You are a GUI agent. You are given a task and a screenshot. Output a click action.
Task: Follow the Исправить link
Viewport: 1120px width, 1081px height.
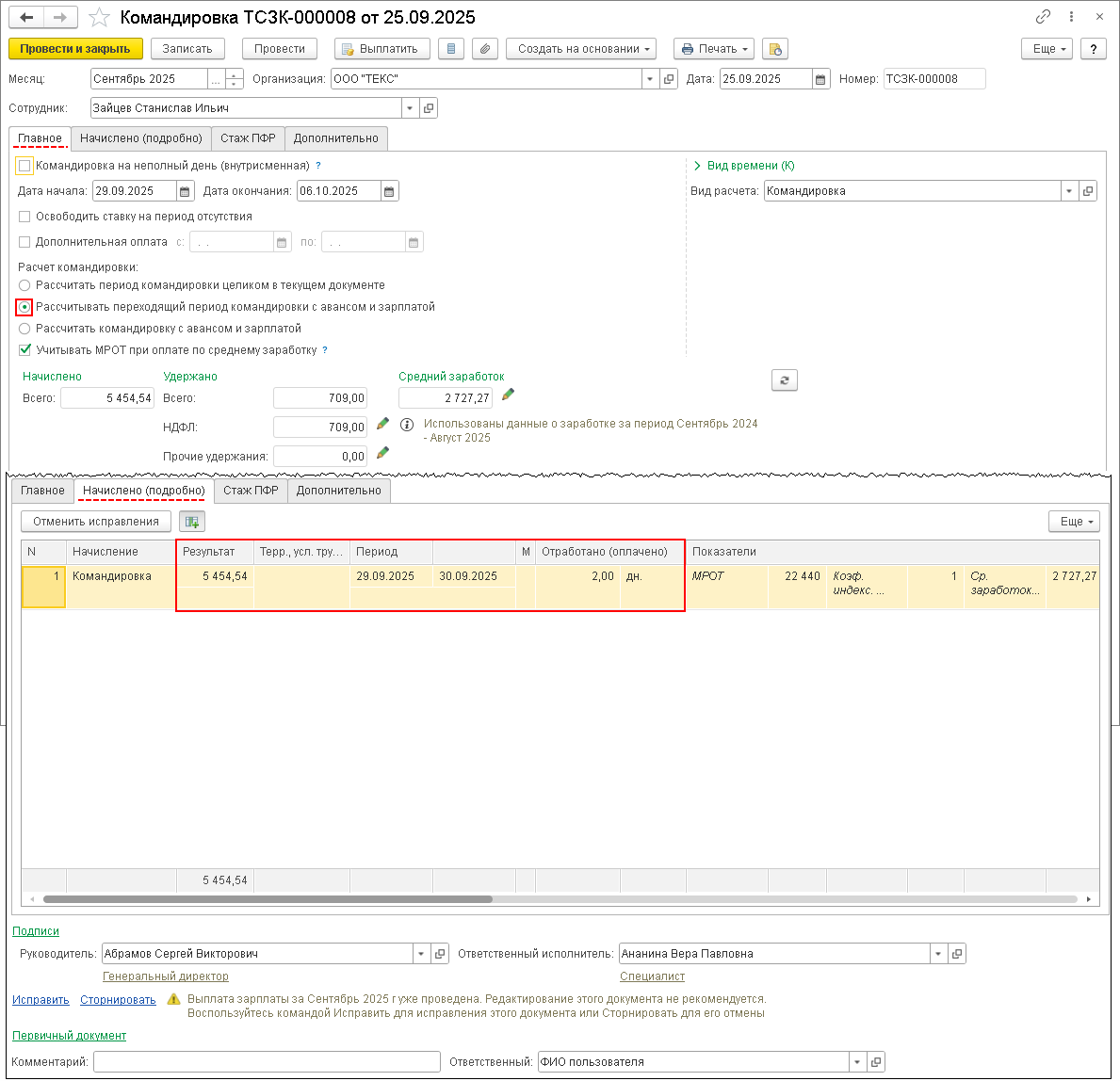[41, 1000]
